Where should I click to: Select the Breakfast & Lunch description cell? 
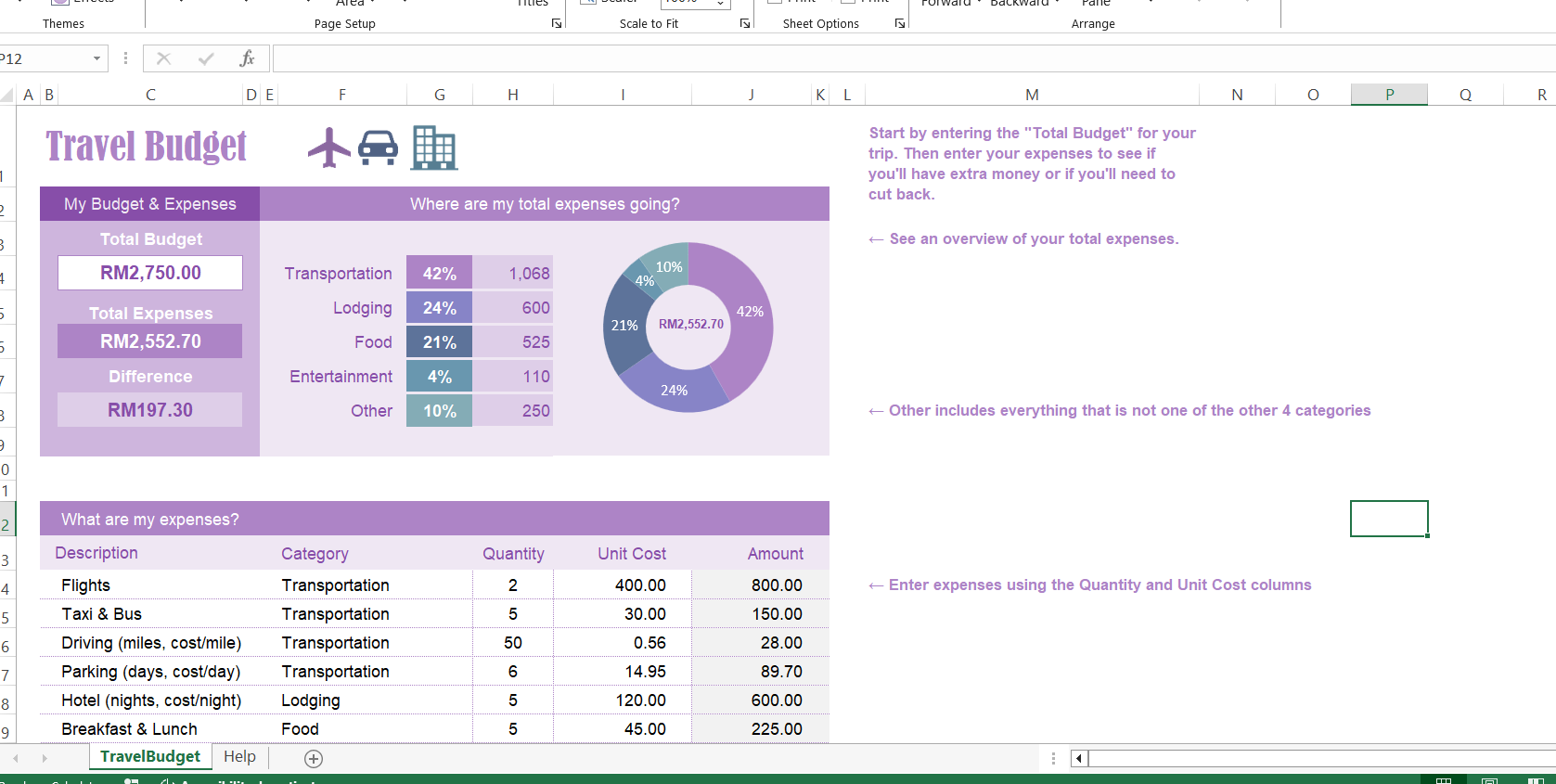(x=150, y=729)
